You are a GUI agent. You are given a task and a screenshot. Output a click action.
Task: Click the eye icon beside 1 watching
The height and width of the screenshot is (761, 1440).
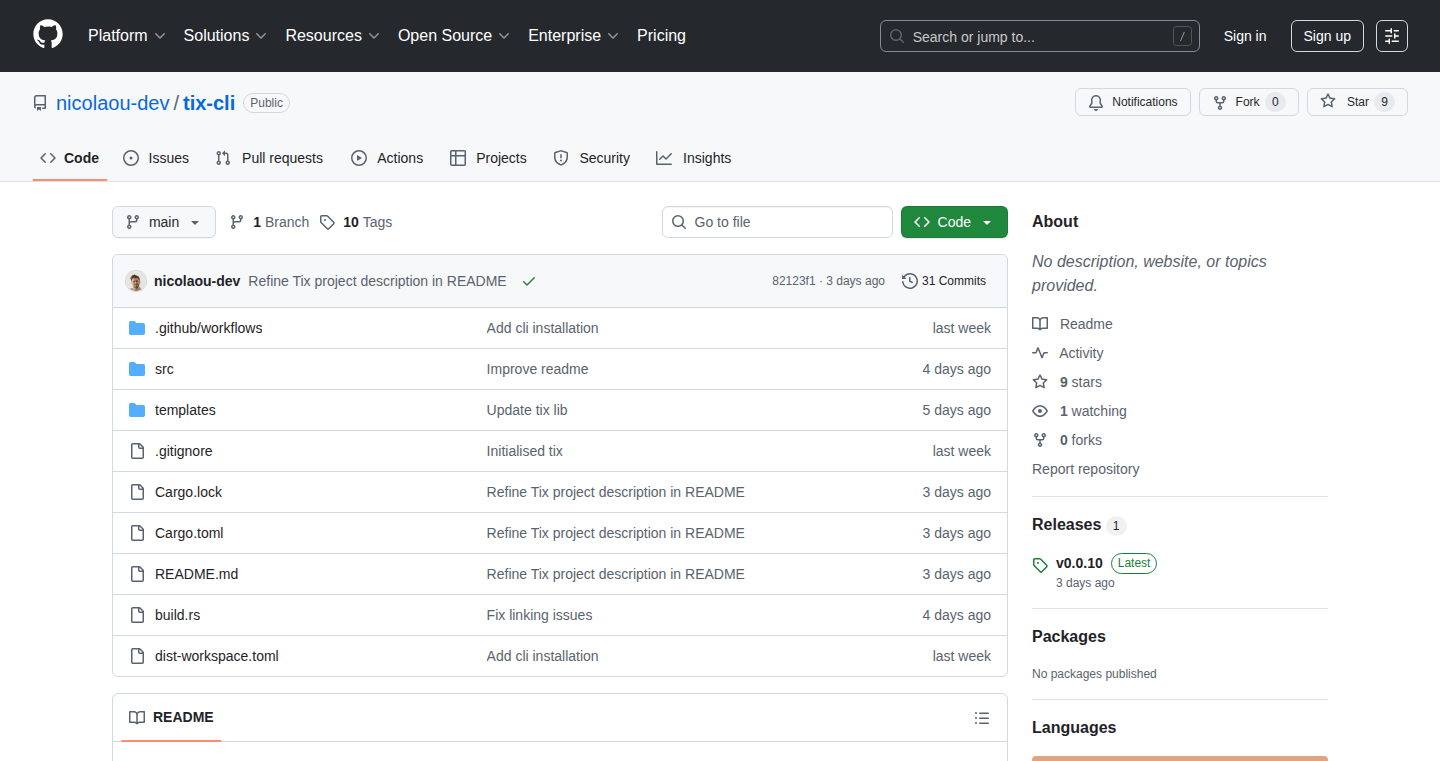point(1040,411)
